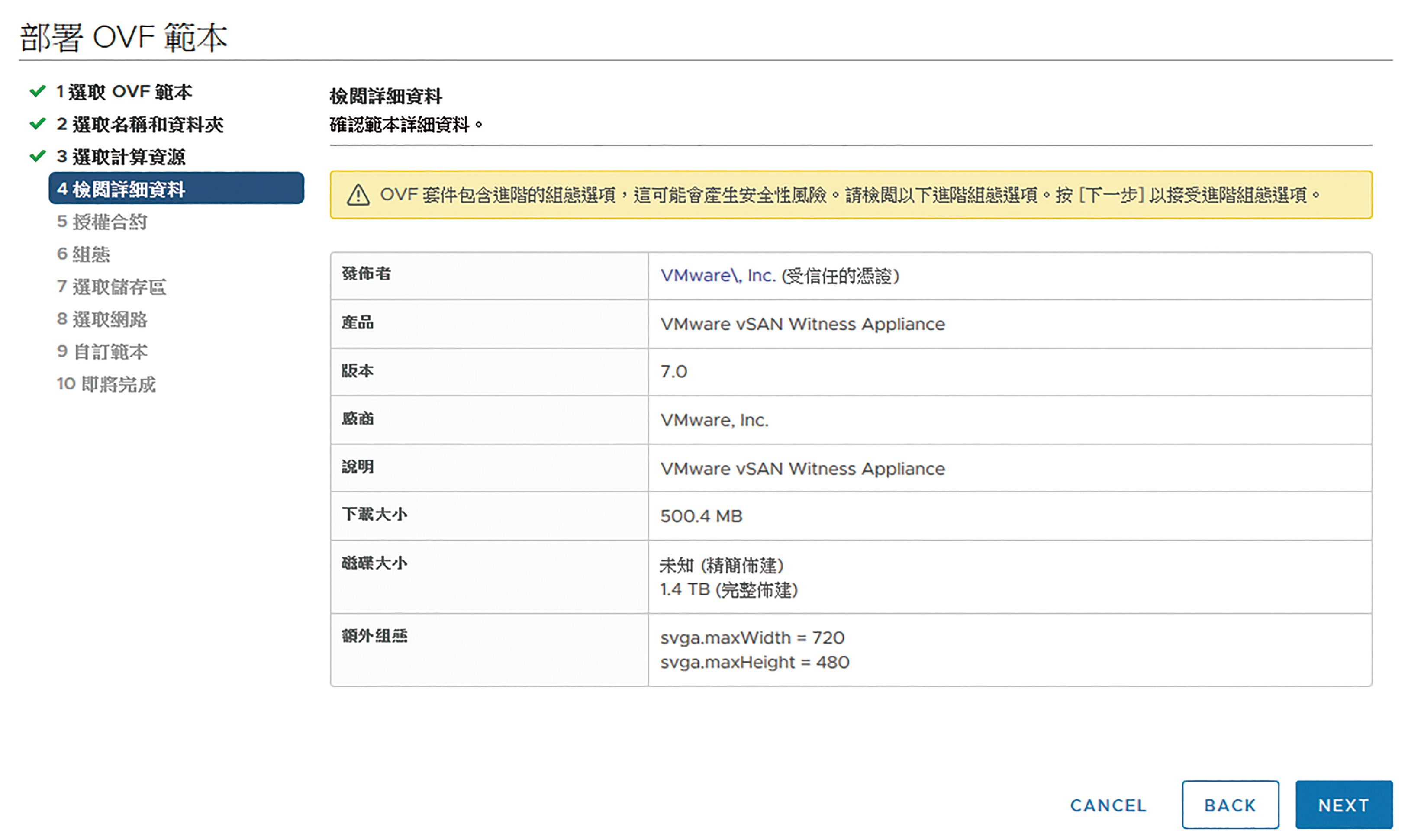The image size is (1408, 840).
Task: Cancel the OVF deployment wizard
Action: coord(1107,805)
